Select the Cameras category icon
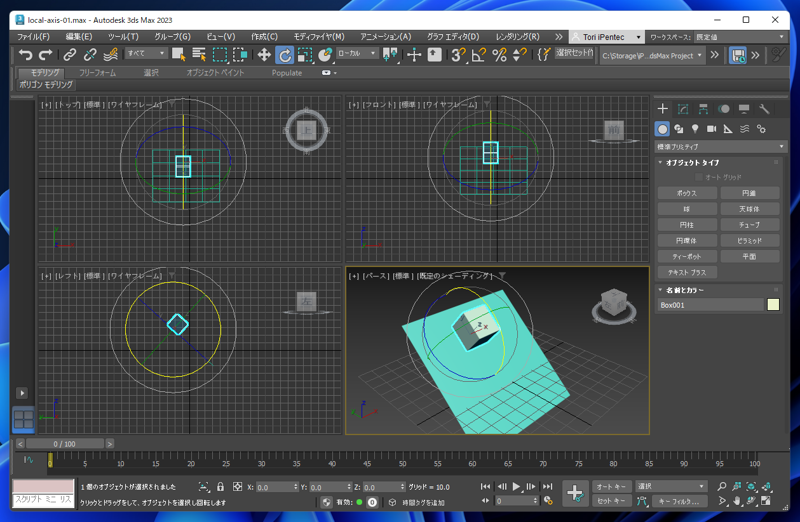The width and height of the screenshot is (800, 522). tap(711, 129)
